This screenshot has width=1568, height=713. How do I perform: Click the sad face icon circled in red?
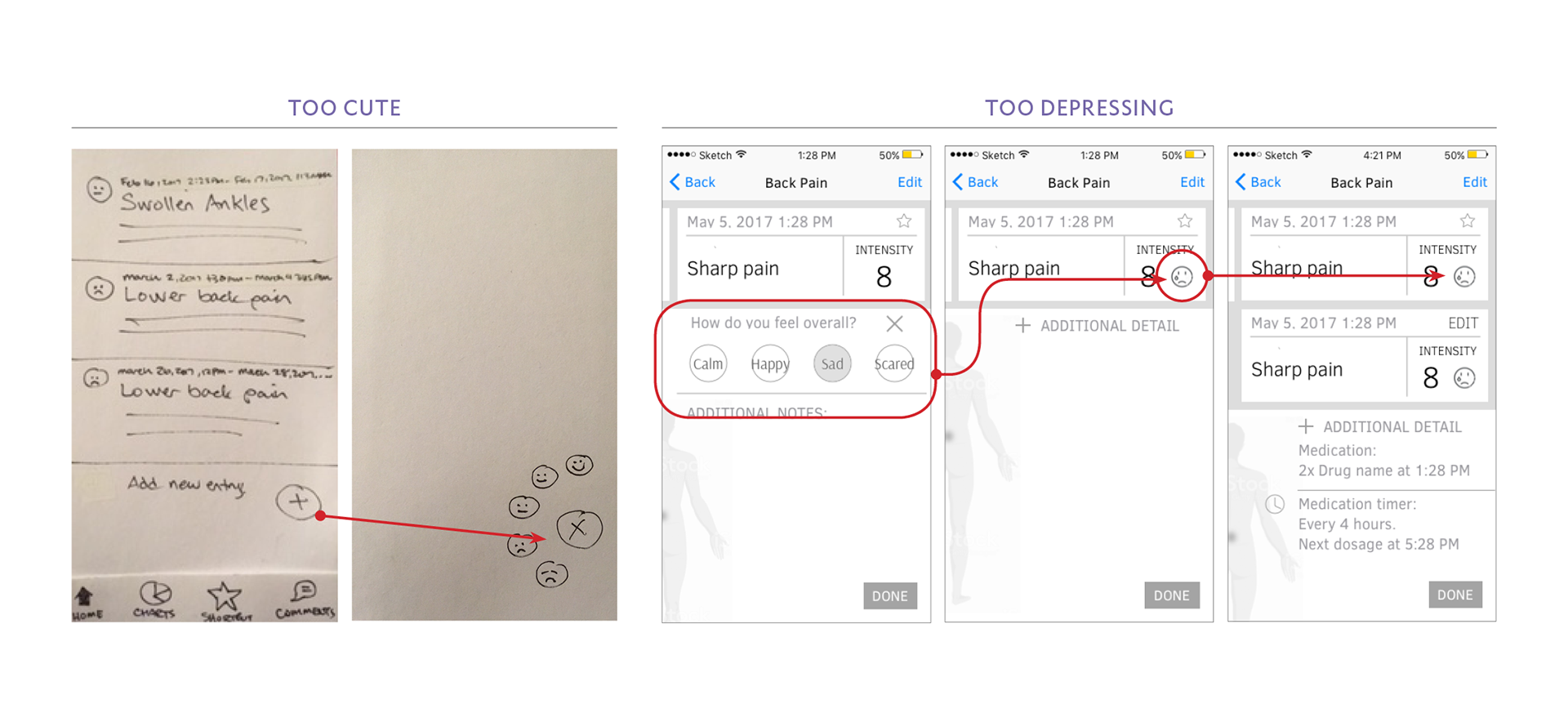tap(1182, 277)
